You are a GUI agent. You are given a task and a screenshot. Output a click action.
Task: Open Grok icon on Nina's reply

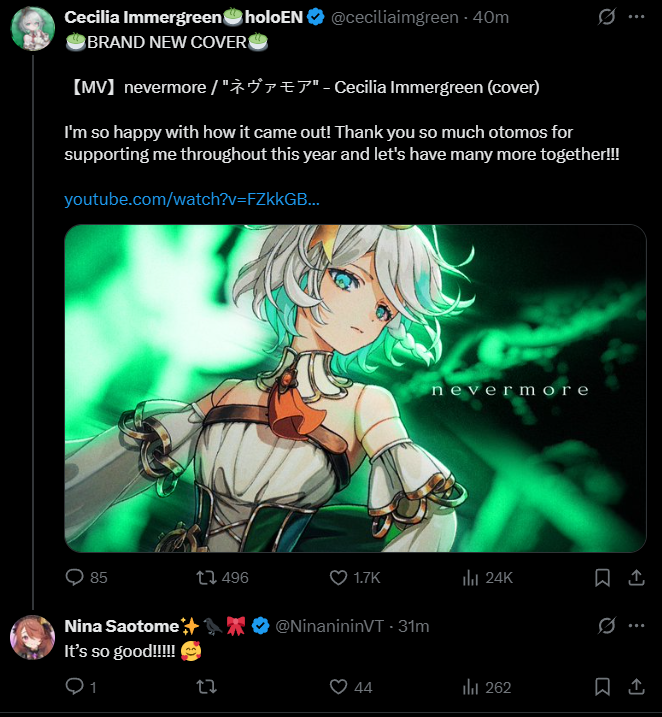coord(606,626)
